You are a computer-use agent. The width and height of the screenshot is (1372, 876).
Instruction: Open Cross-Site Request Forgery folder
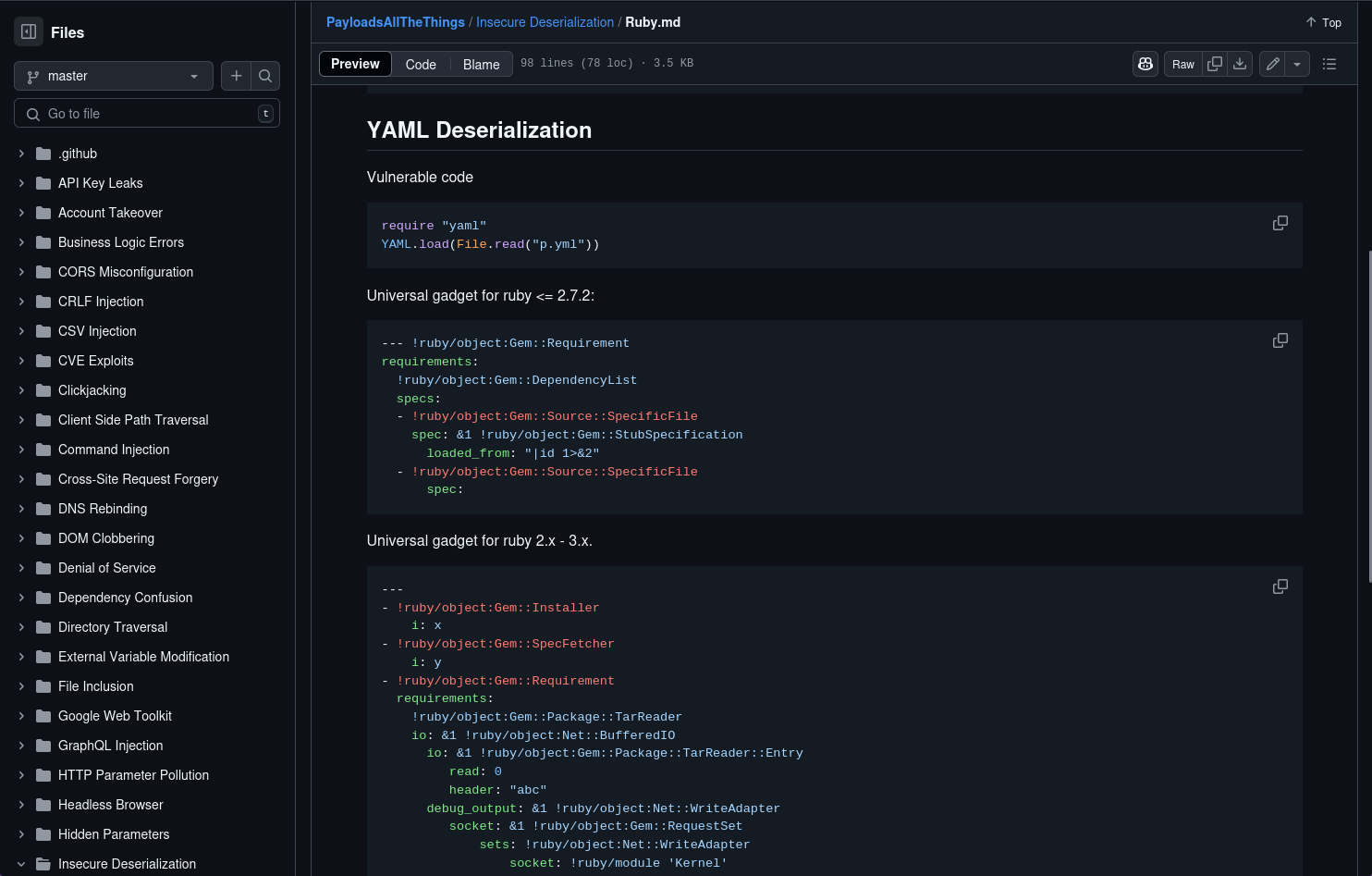coord(138,479)
